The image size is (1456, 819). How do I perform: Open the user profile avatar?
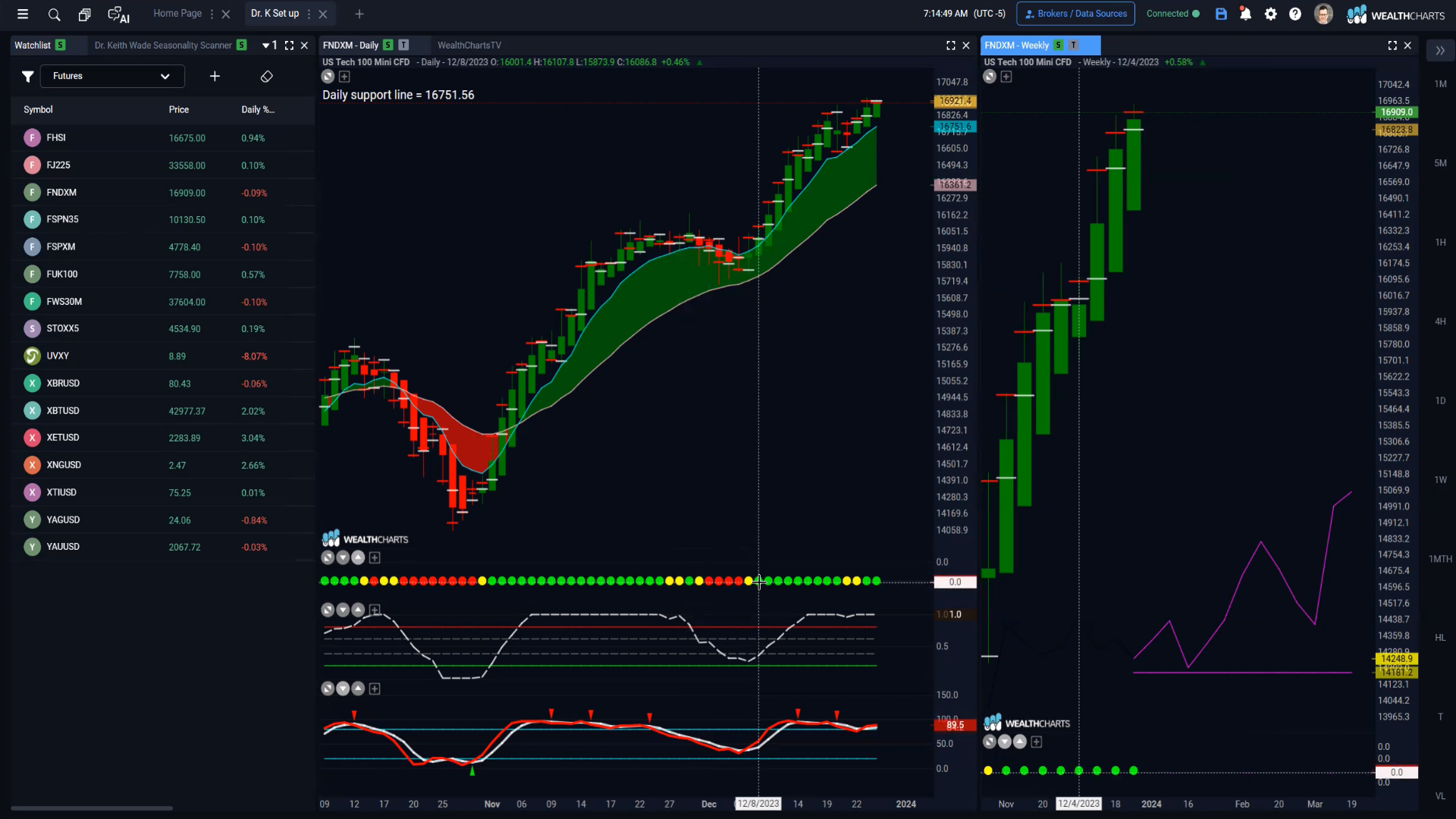point(1323,14)
